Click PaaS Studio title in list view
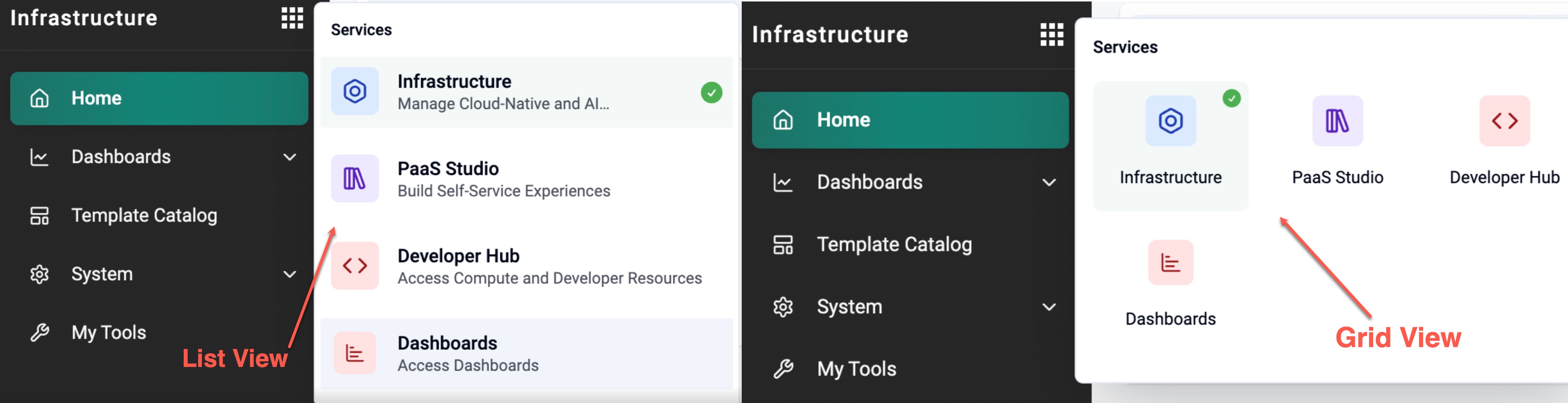 [x=448, y=169]
